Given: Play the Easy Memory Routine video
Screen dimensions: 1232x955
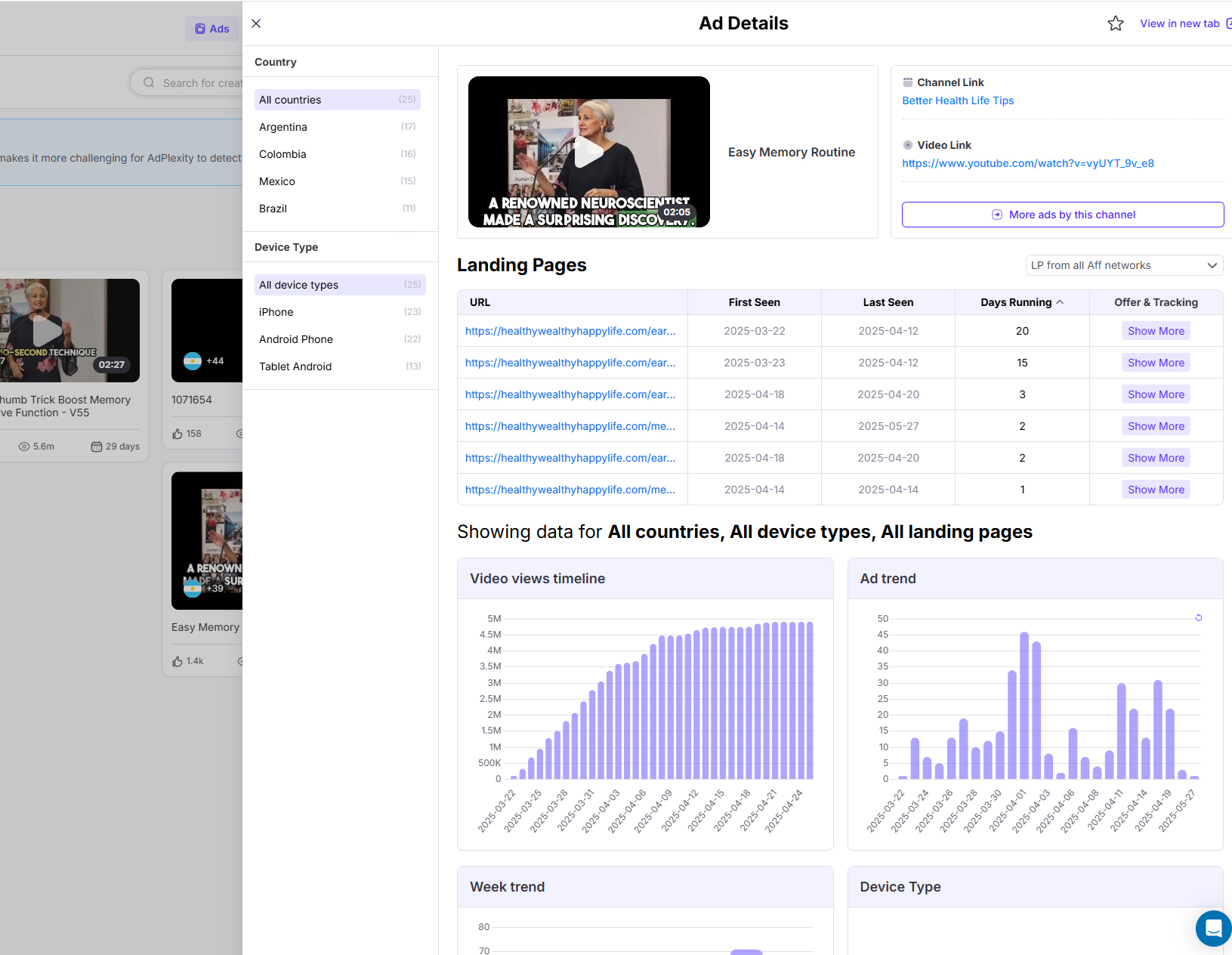Looking at the screenshot, I should (x=588, y=152).
